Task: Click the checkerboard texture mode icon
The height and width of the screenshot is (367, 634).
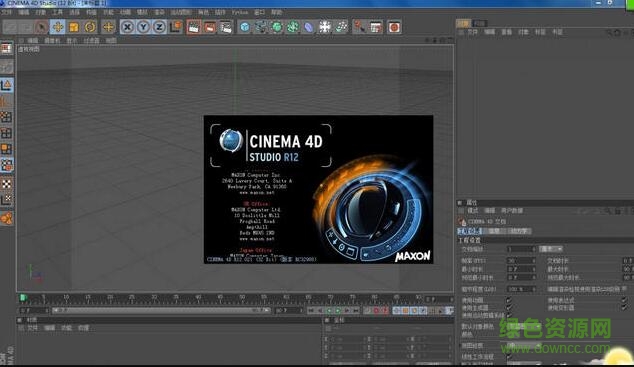Action: (6, 184)
